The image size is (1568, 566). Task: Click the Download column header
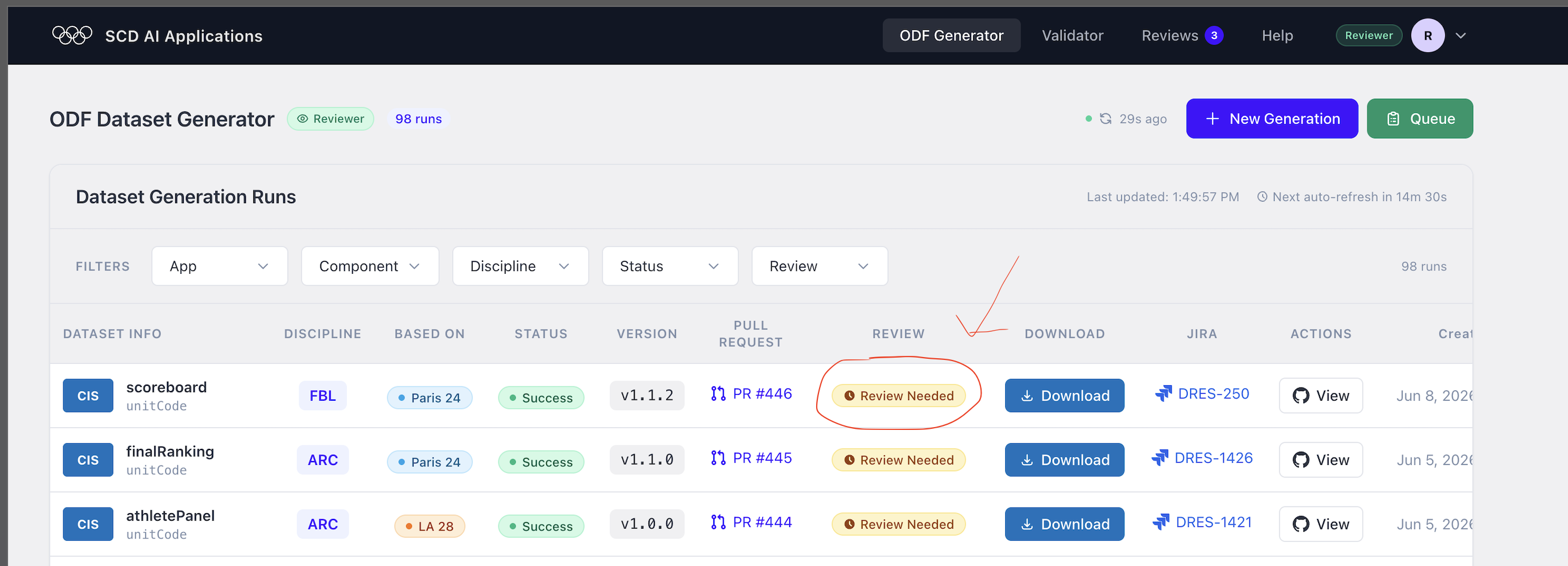pyautogui.click(x=1064, y=334)
